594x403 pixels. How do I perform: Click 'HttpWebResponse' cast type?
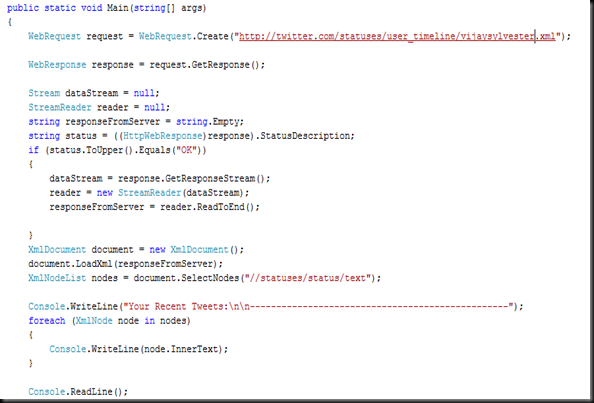click(x=163, y=136)
